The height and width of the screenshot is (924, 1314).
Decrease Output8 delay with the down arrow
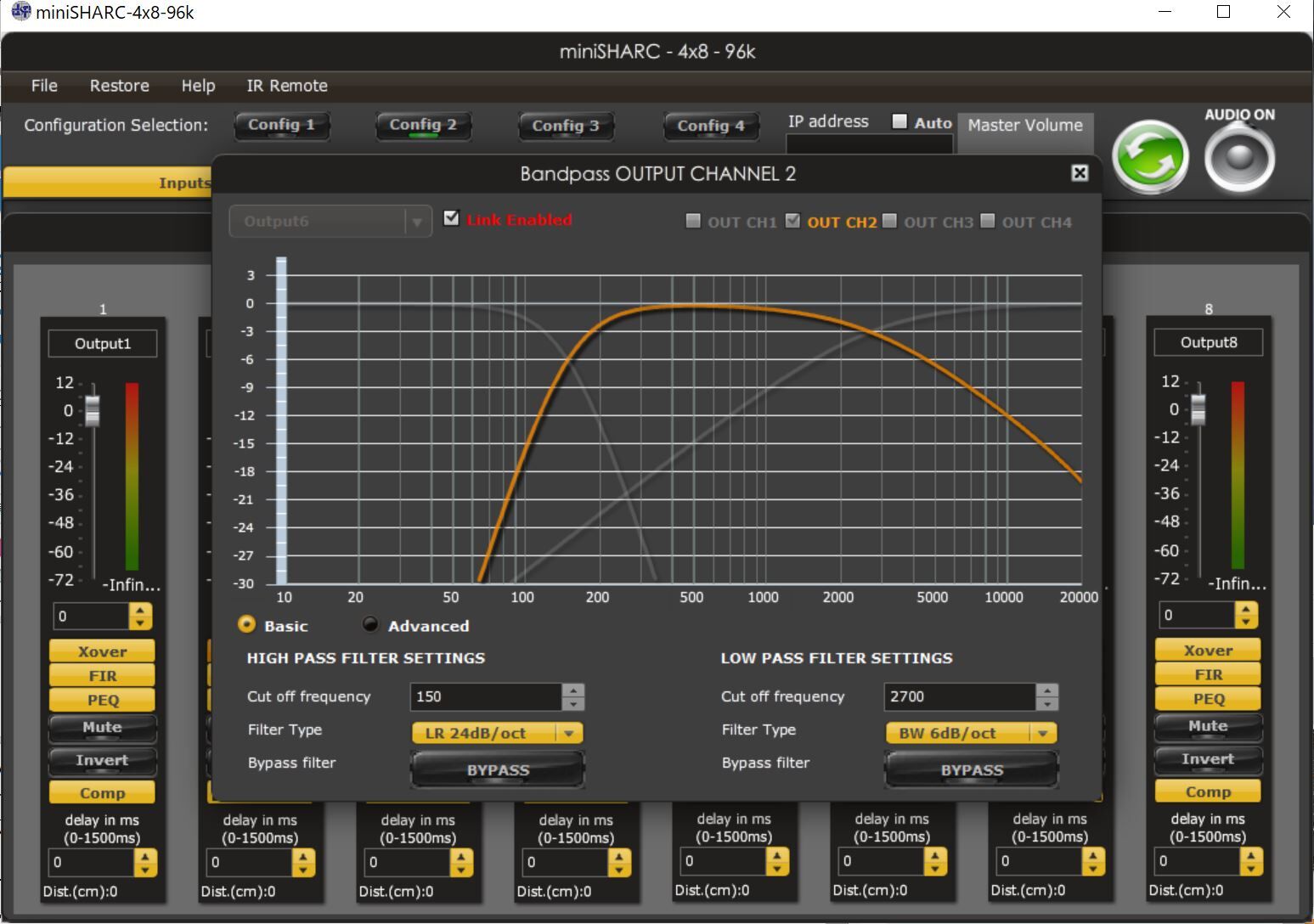click(1251, 868)
